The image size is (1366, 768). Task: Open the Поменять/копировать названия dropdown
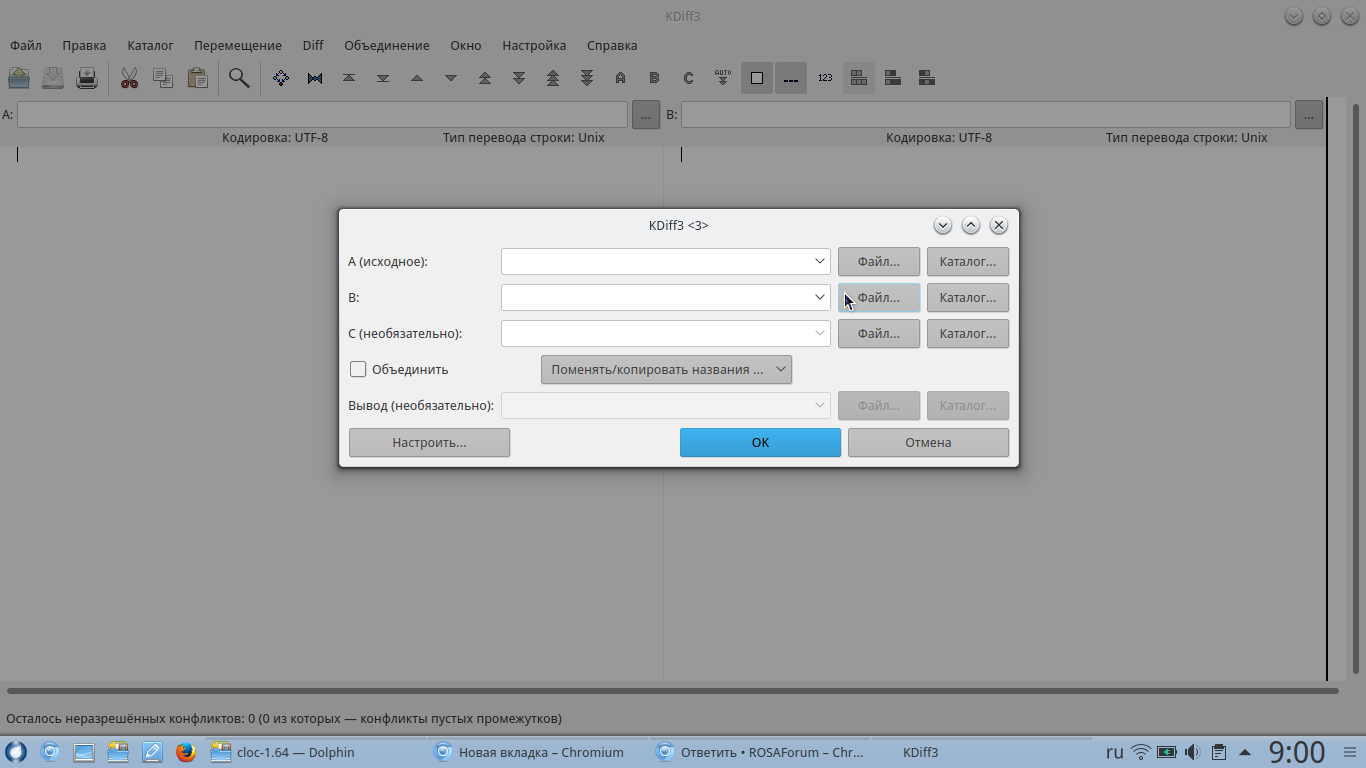coord(666,369)
